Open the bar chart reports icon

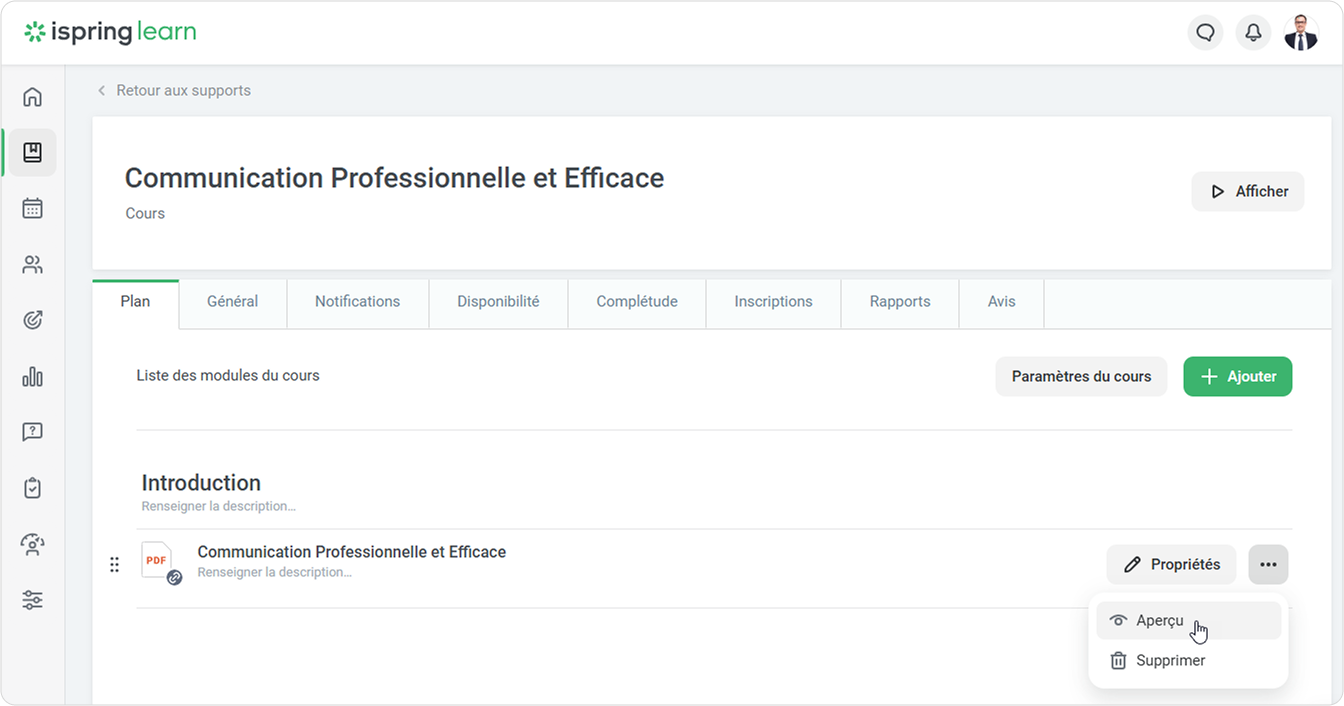[32, 377]
